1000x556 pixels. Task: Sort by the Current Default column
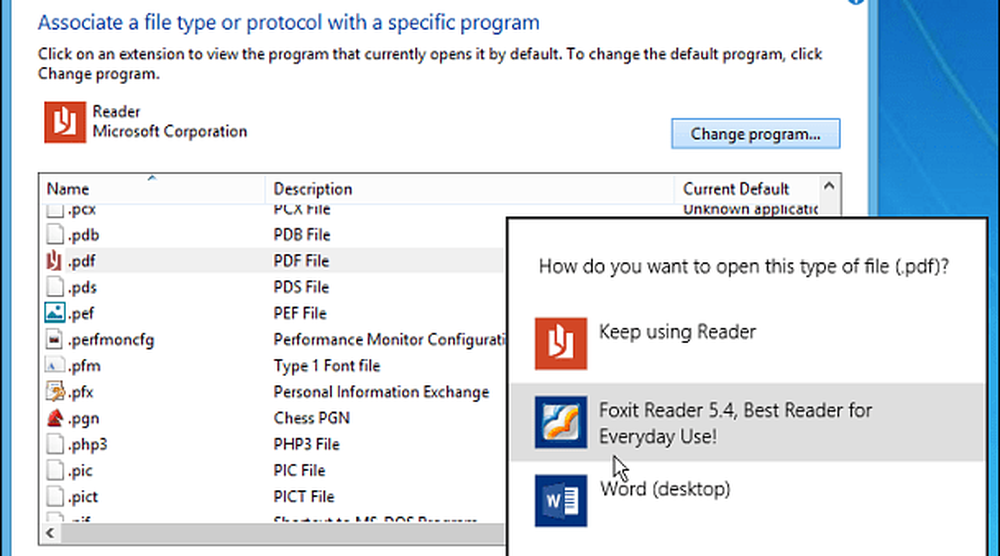coord(736,189)
